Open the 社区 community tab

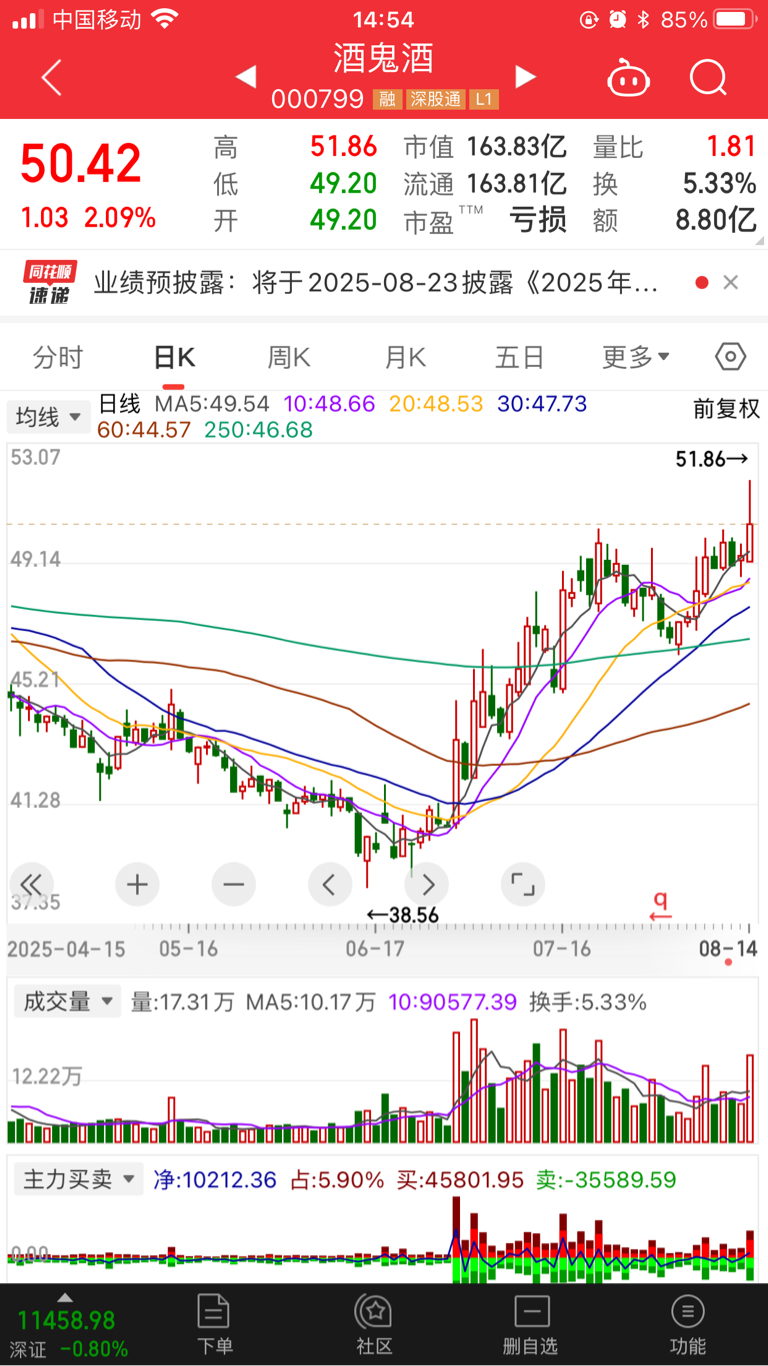[374, 1324]
